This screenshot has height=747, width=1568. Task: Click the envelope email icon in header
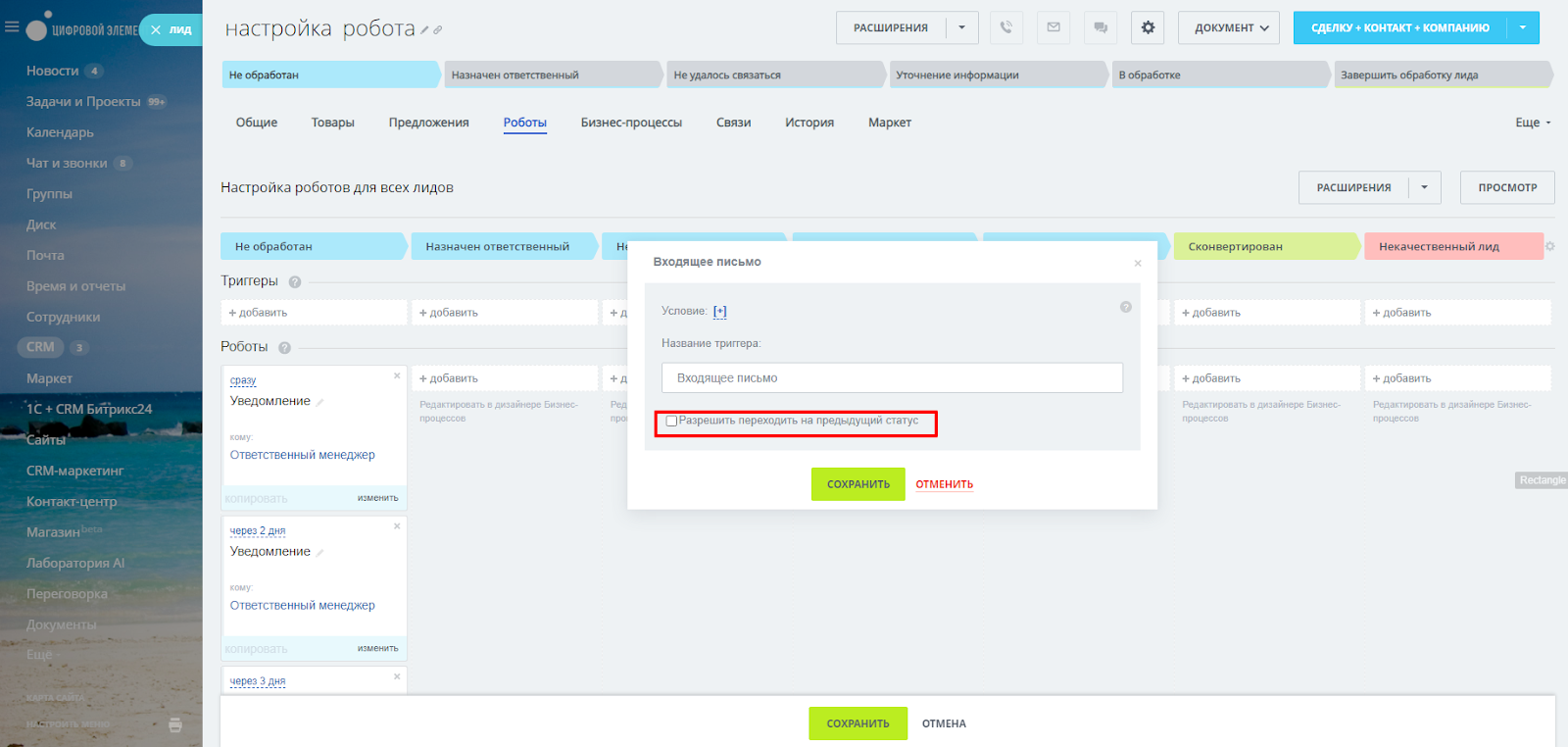[x=1053, y=27]
